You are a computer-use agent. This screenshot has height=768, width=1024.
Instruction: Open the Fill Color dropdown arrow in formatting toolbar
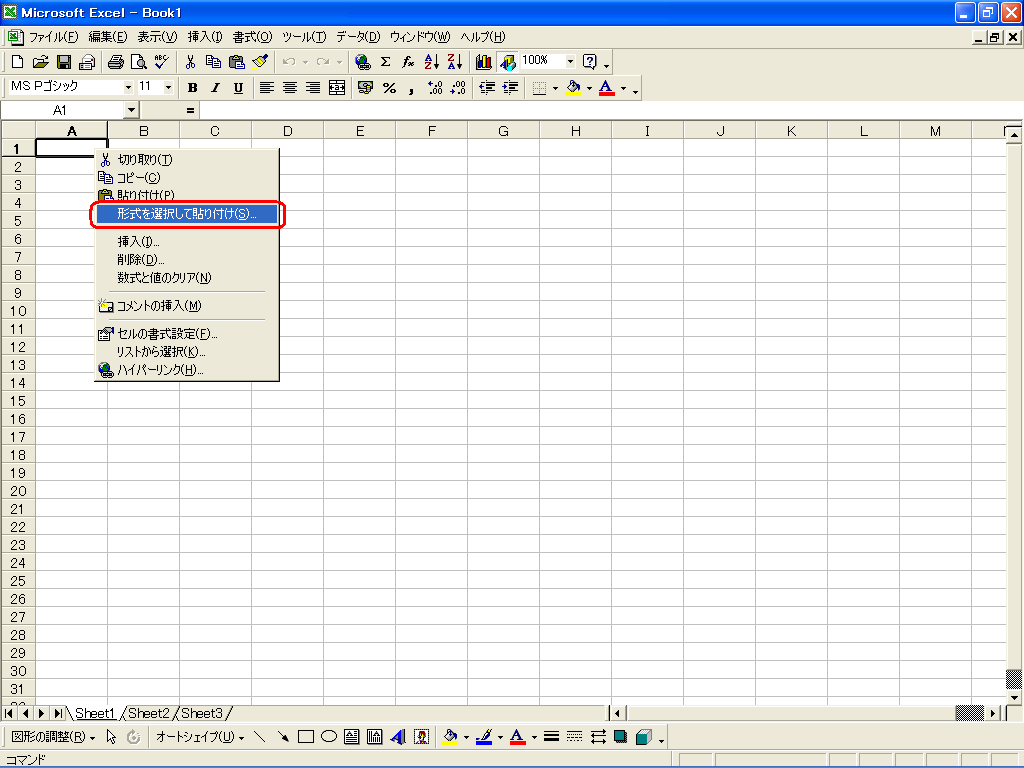point(589,88)
